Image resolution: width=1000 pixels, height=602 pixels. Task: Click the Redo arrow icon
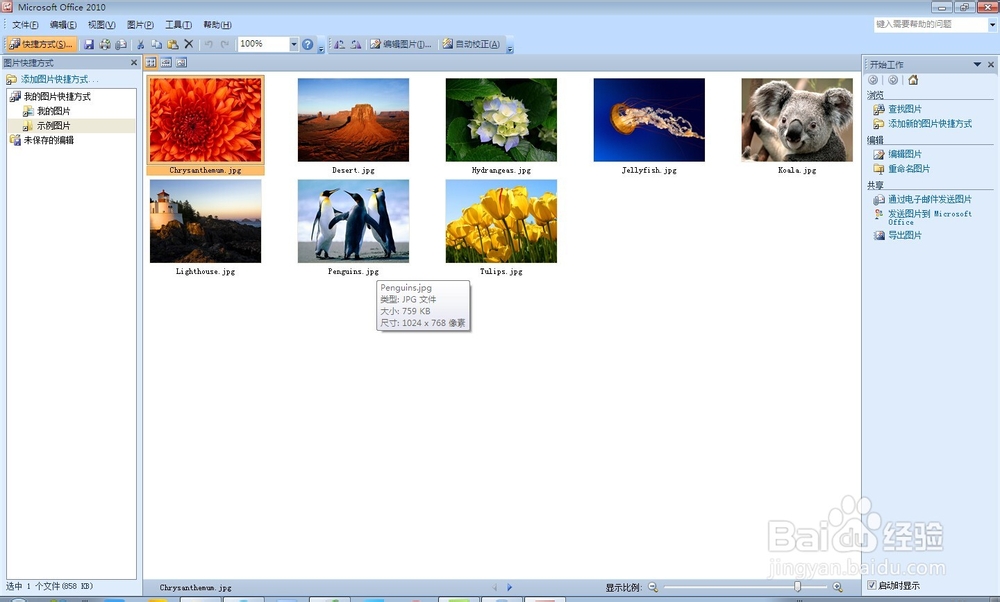tap(224, 44)
